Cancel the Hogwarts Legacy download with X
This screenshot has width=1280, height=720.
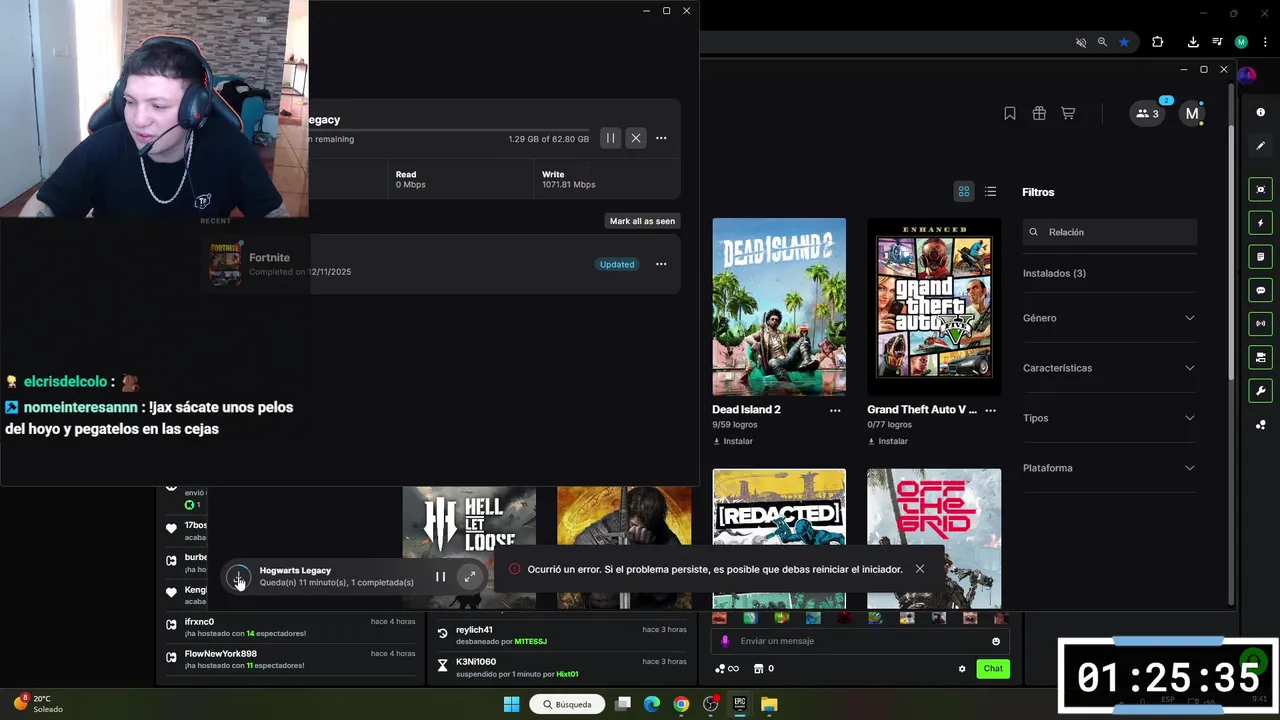click(x=636, y=138)
